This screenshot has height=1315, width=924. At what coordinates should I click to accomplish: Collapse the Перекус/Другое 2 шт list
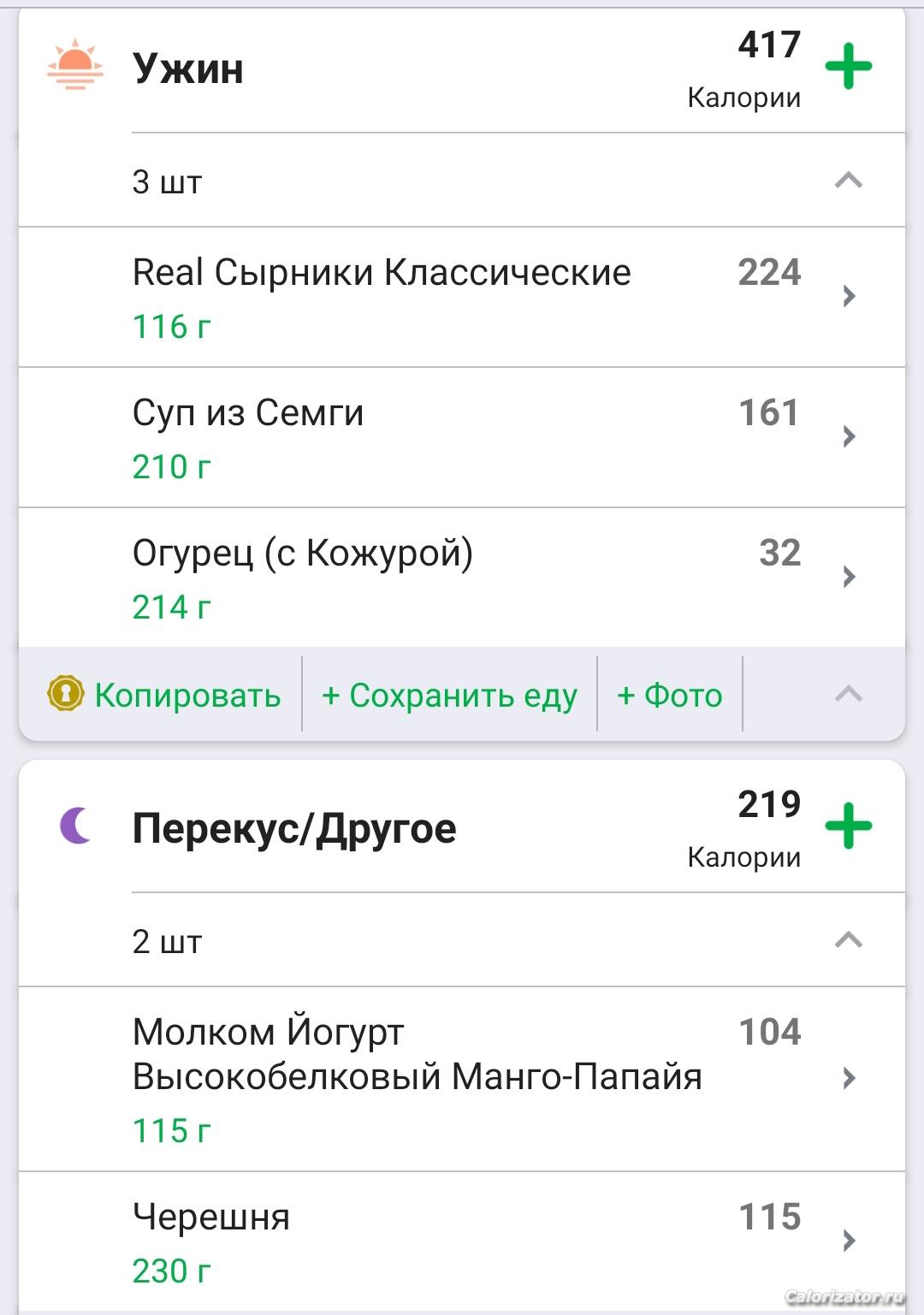(848, 940)
